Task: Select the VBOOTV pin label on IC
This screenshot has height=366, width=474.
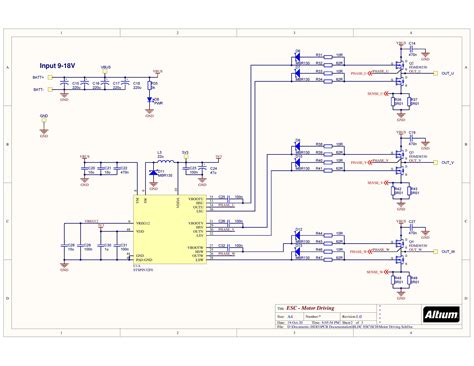Action: tap(196, 223)
